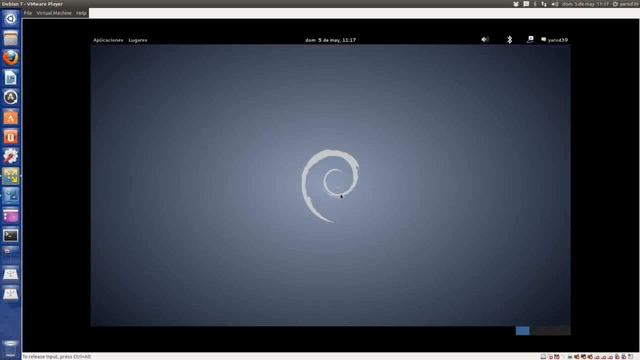
Task: Open the host sound volume indicator
Action: point(555,4)
